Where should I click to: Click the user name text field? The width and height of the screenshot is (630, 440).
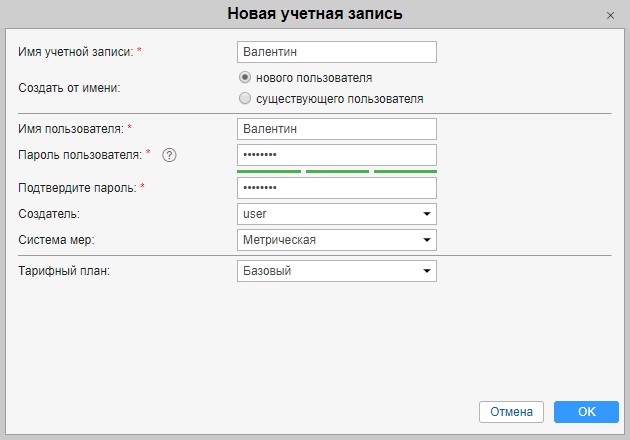337,129
